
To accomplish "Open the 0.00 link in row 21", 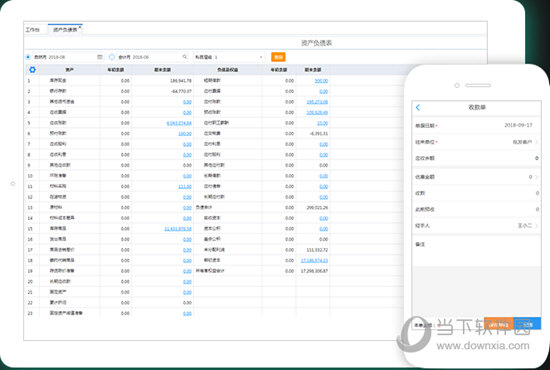I will point(187,292).
